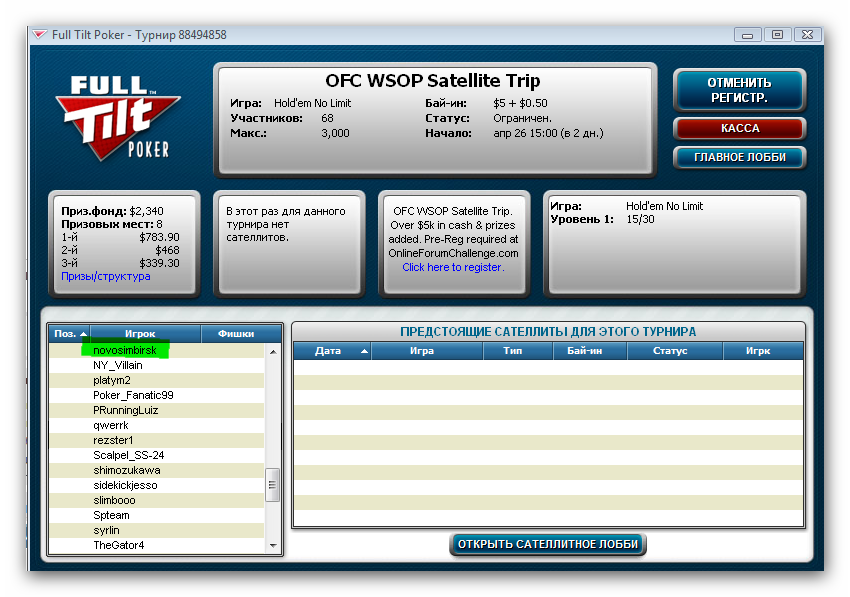Select player Poker_Fanatic99
Image resolution: width=850 pixels, height=597 pixels.
(x=157, y=395)
